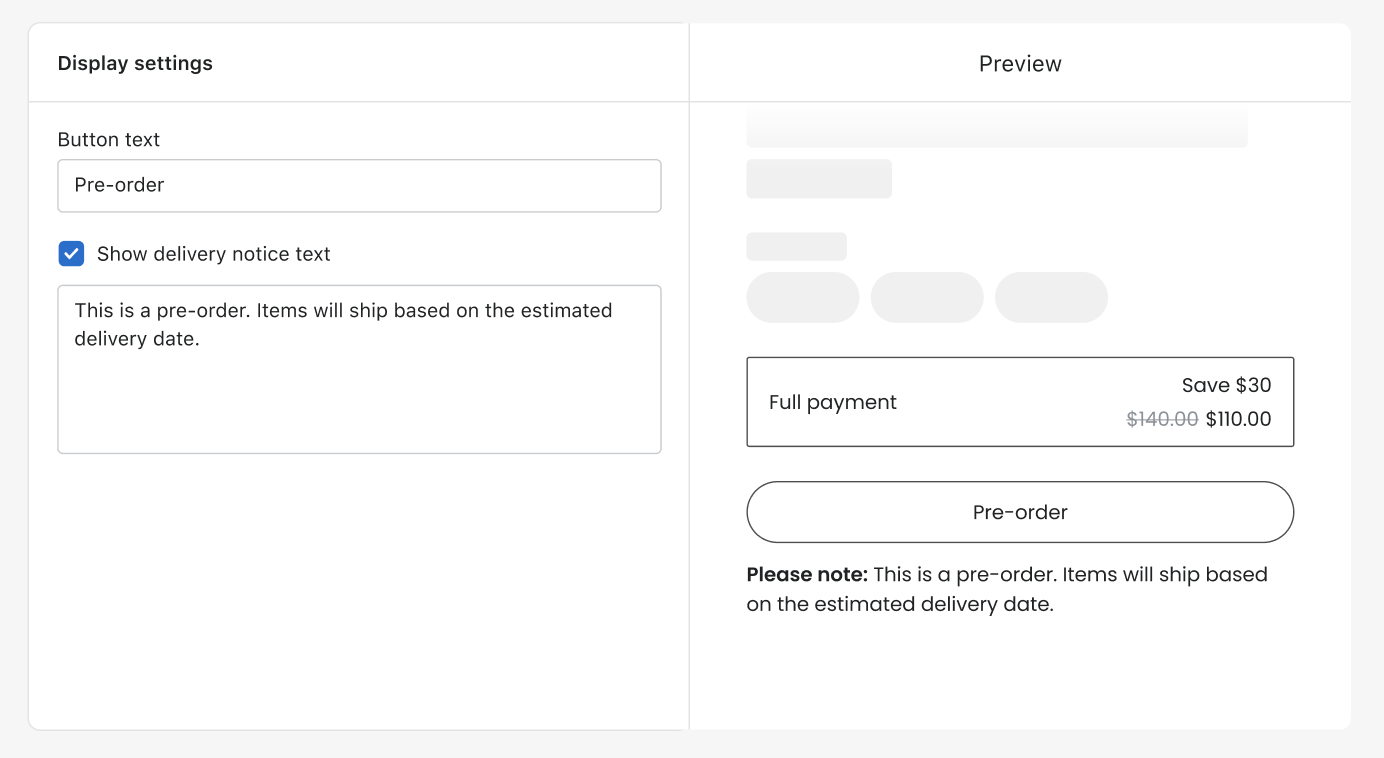Uncheck the Show delivery notice text checkbox
This screenshot has width=1384, height=758.
71,254
